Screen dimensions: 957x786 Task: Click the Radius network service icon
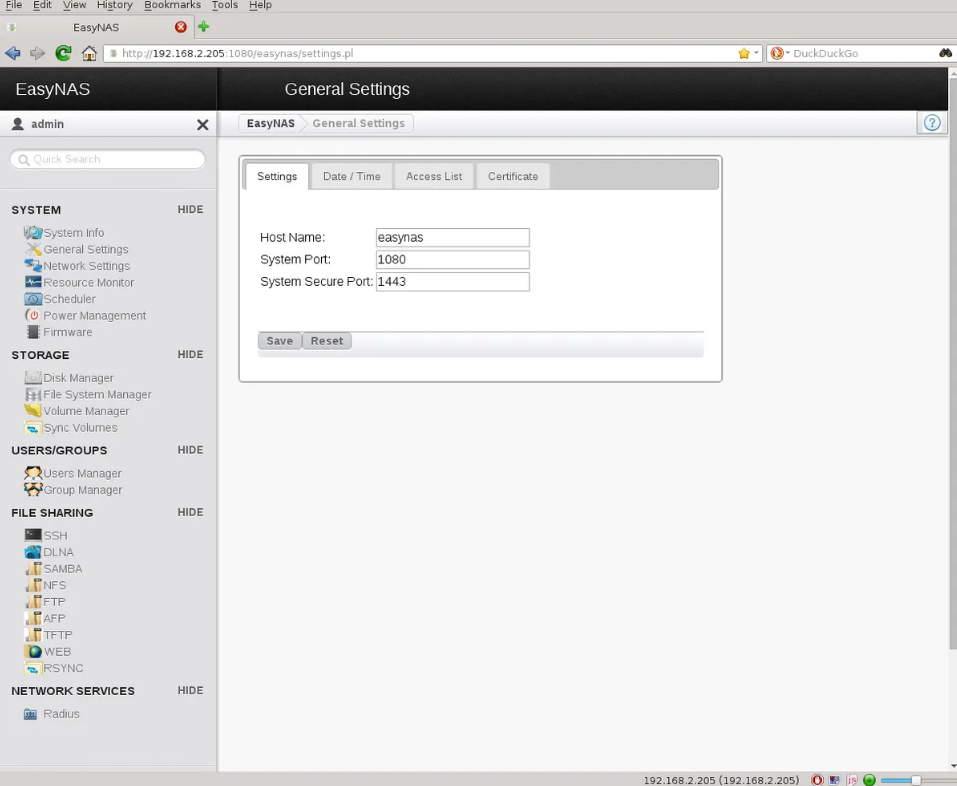[31, 714]
